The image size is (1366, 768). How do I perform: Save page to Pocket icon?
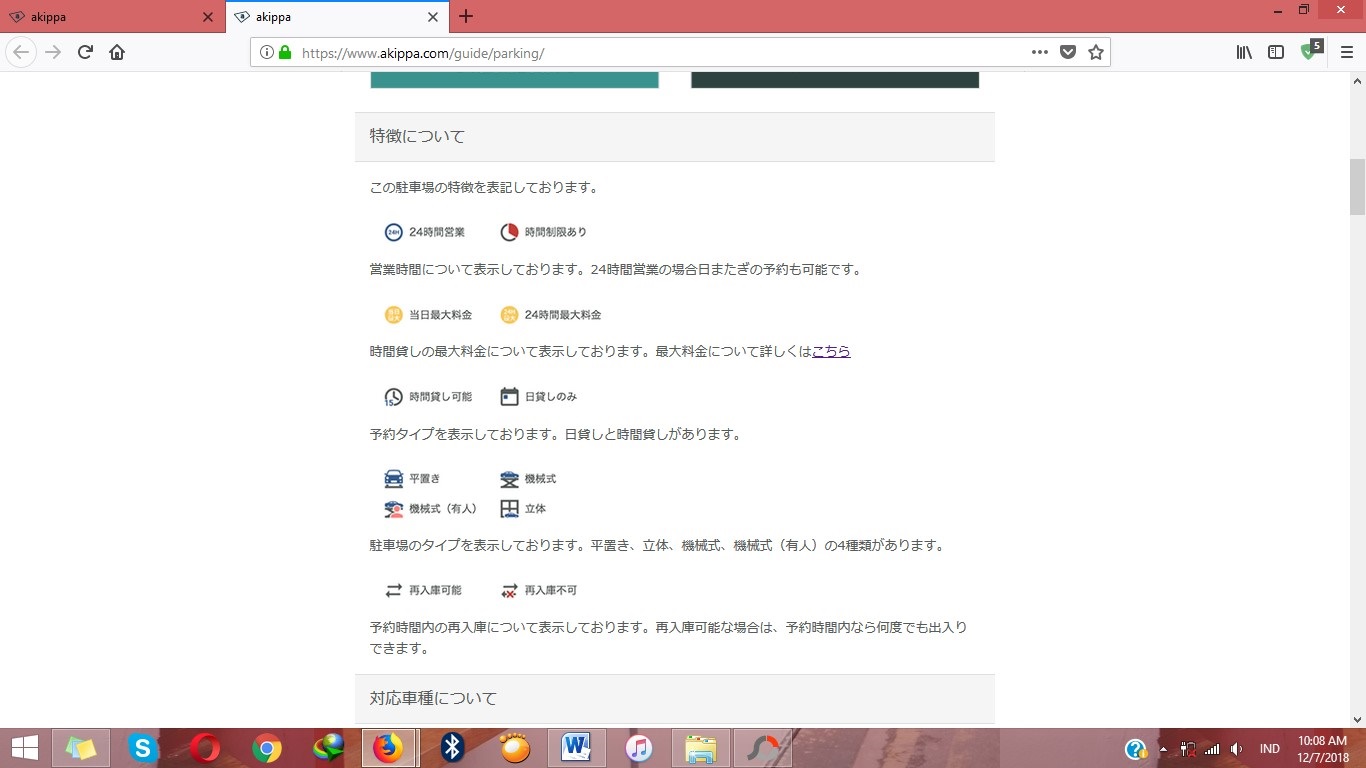(1068, 53)
